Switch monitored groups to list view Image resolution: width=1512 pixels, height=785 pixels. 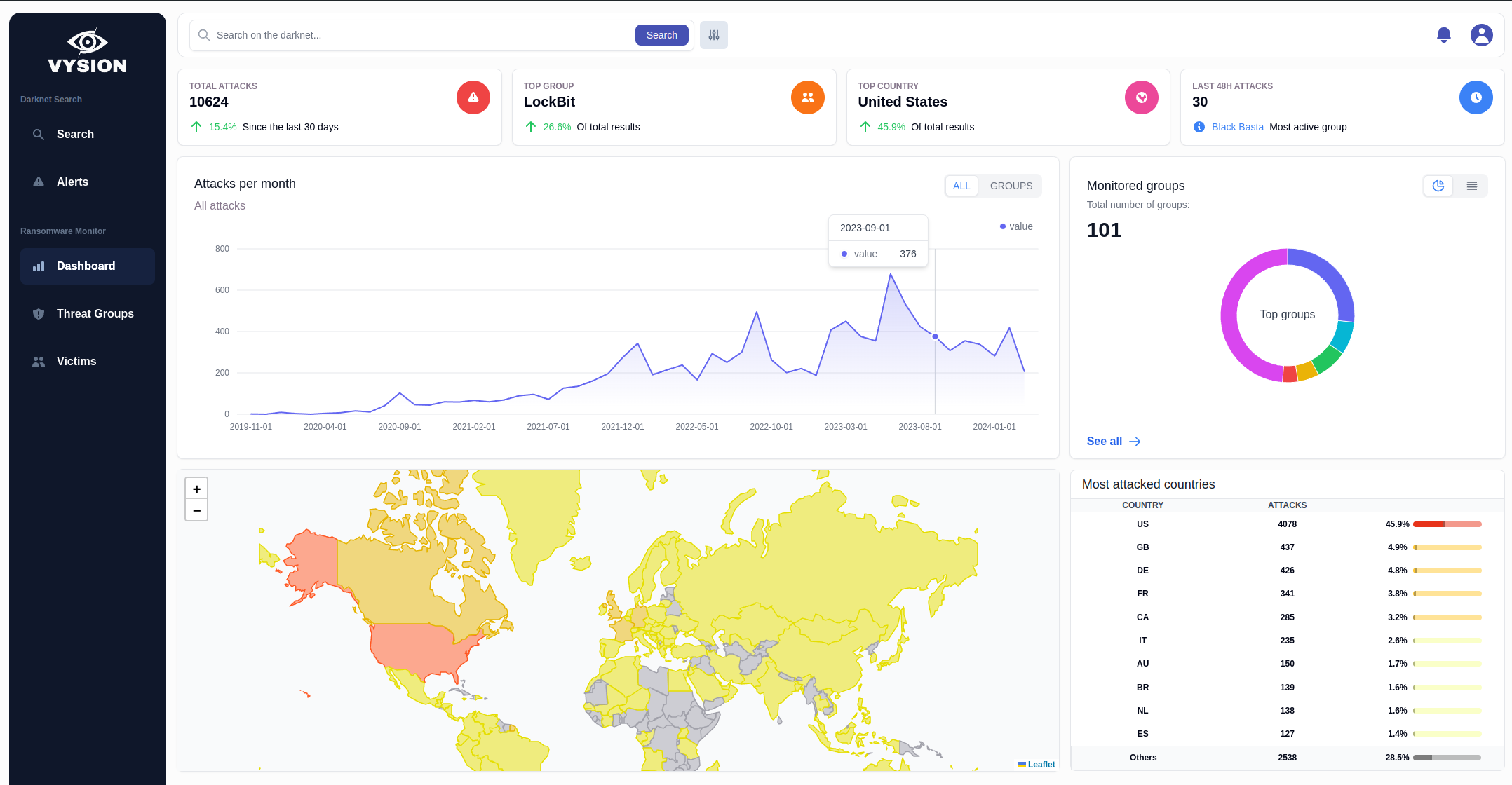point(1471,186)
